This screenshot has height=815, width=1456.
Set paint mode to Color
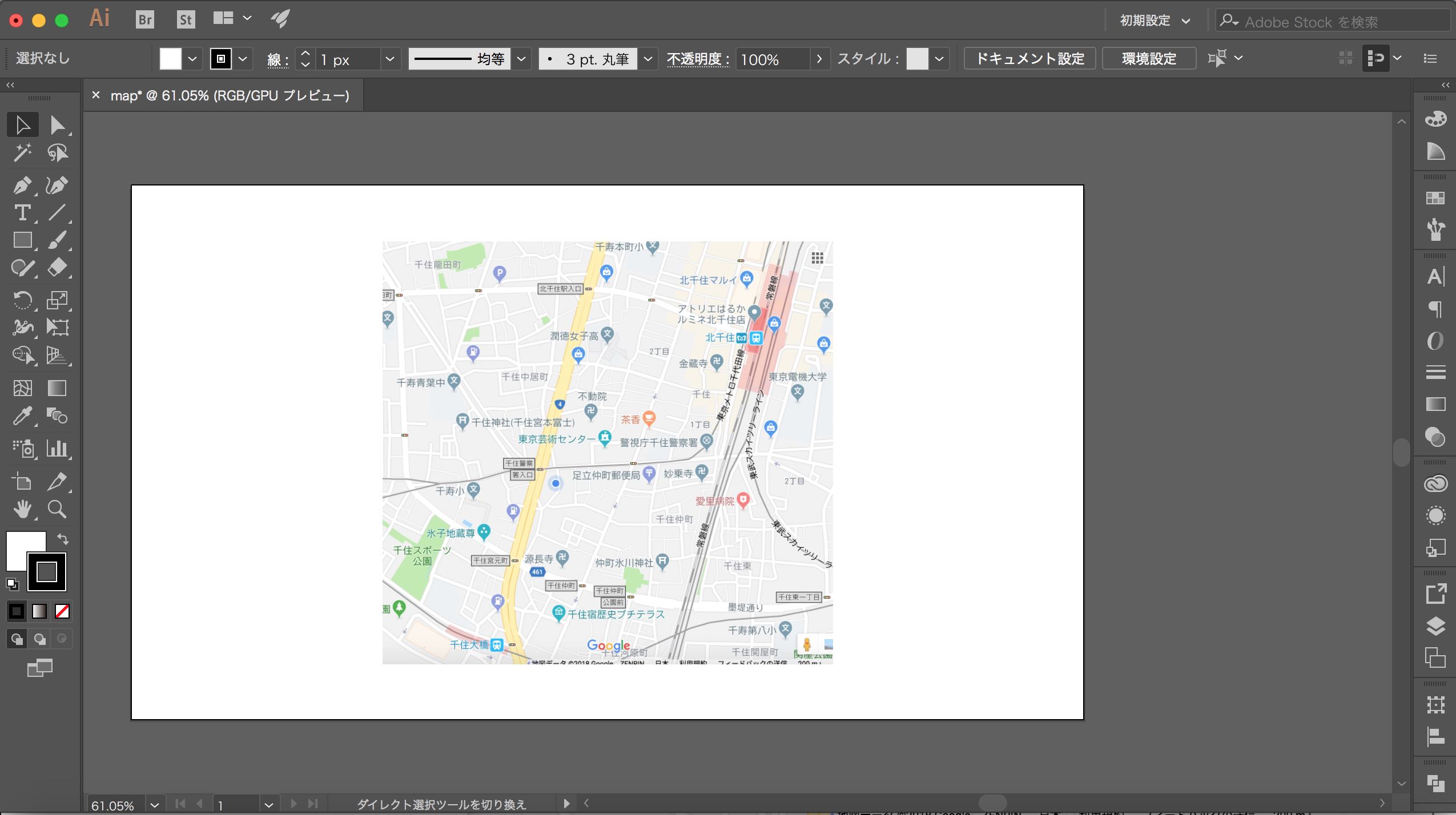click(x=17, y=611)
